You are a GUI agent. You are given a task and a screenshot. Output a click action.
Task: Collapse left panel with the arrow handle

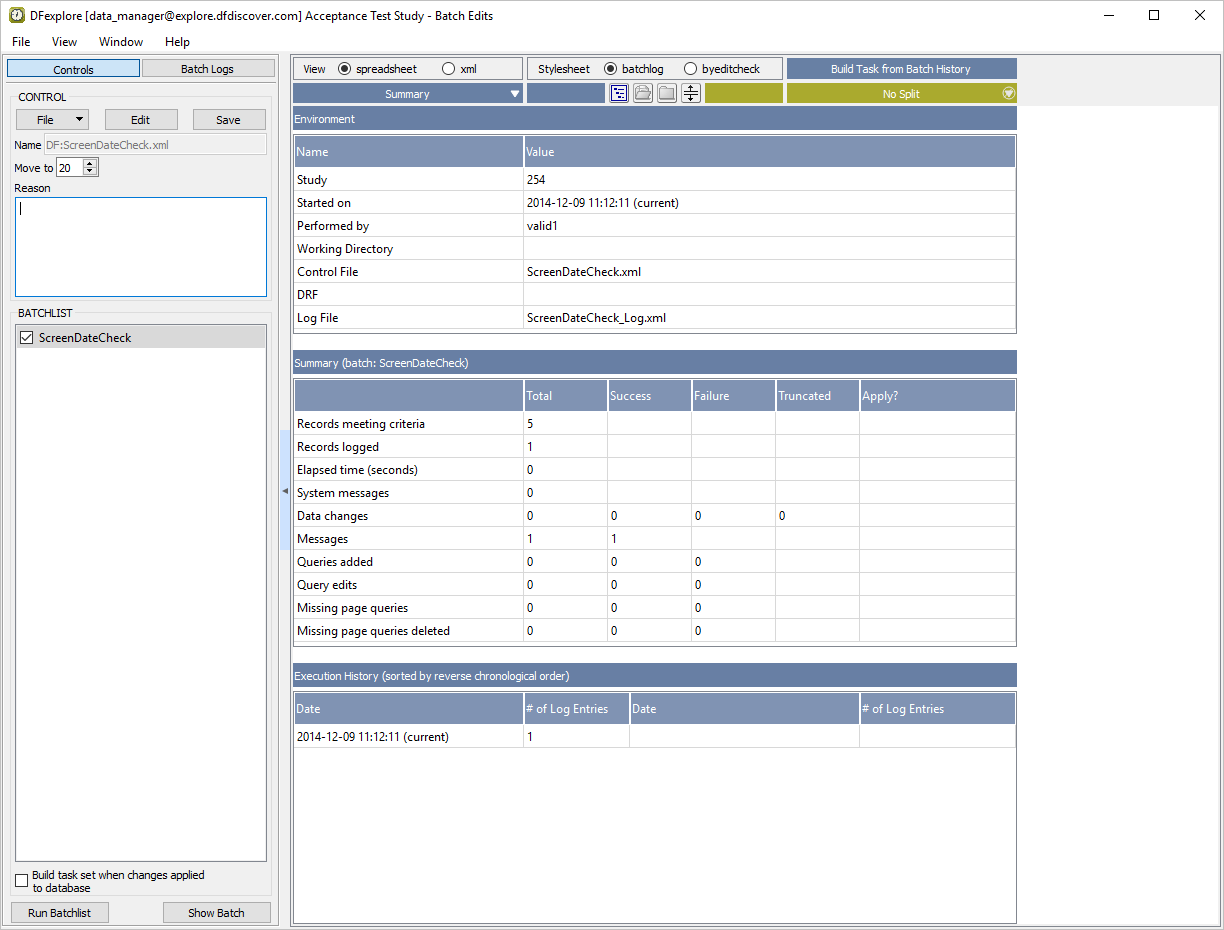[x=284, y=491]
